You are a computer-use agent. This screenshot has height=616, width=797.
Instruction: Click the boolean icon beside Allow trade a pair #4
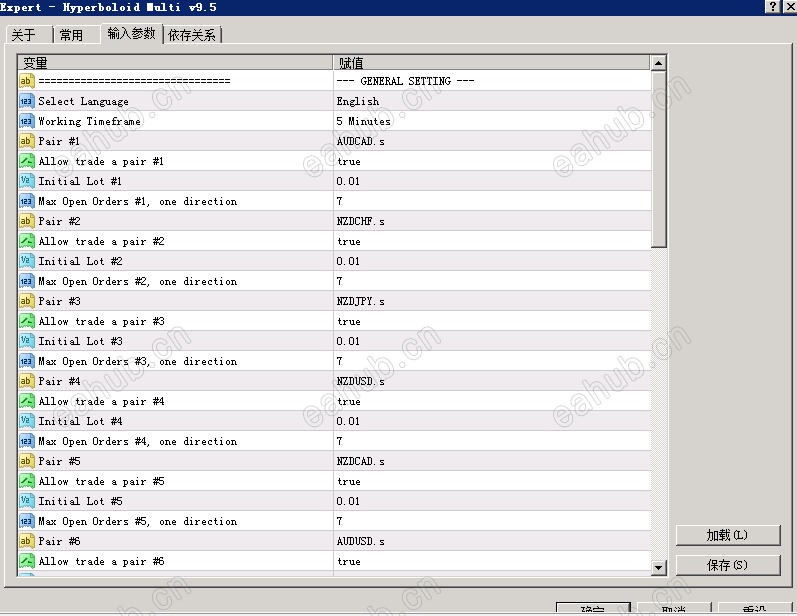click(26, 401)
